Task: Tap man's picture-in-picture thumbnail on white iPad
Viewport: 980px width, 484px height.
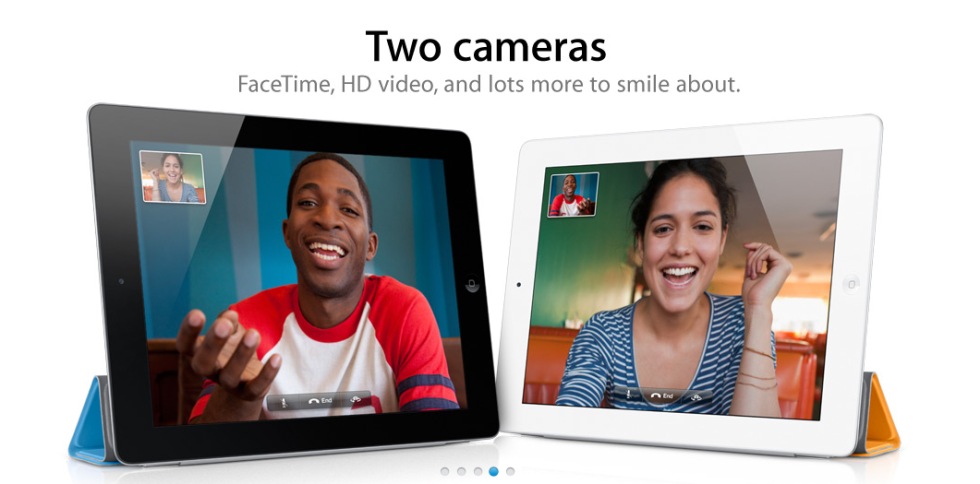Action: 572,195
